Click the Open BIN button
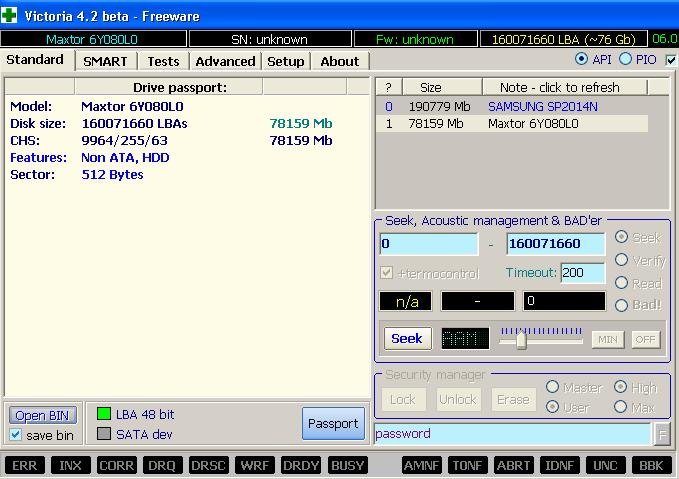Viewport: 679px width, 479px height. click(x=42, y=415)
